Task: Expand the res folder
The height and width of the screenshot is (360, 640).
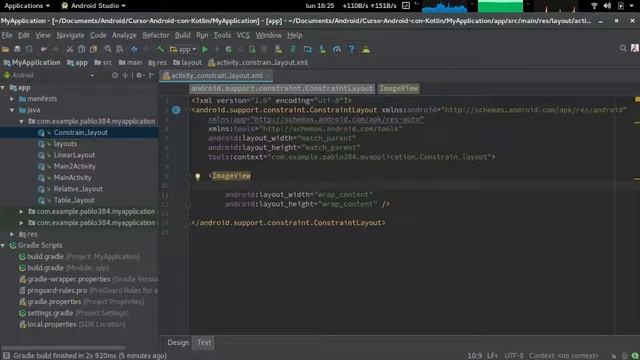Action: pos(12,234)
